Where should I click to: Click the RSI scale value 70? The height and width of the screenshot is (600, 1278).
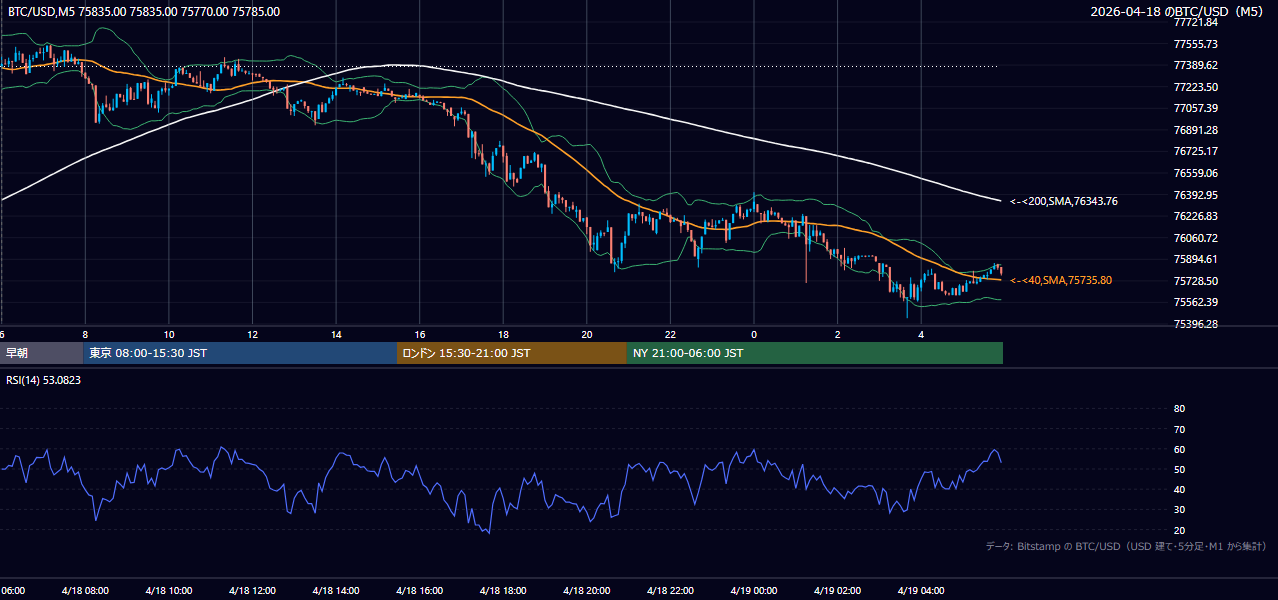click(1179, 429)
